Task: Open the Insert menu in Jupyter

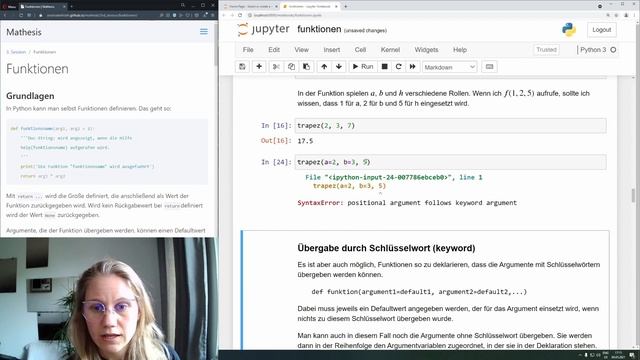Action: (331, 50)
